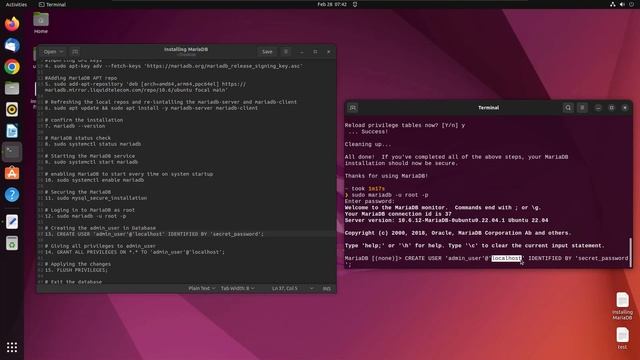Open the Plain Text language dropdown
The height and width of the screenshot is (360, 640).
(x=202, y=288)
